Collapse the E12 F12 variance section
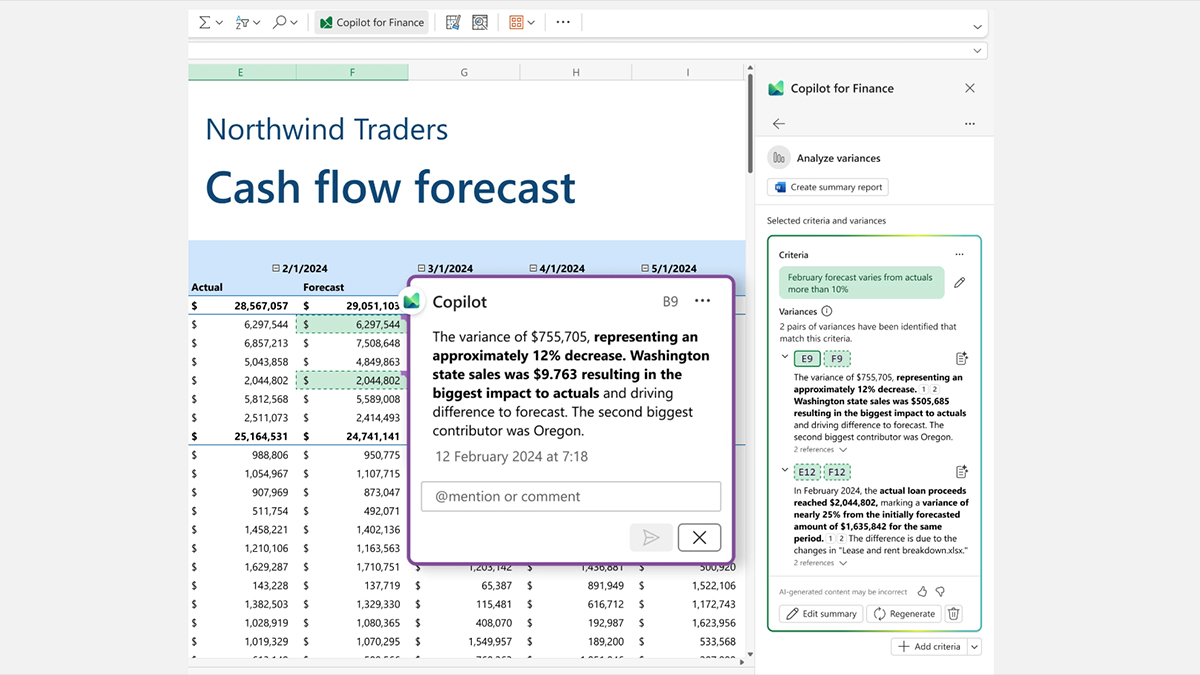 (x=784, y=471)
